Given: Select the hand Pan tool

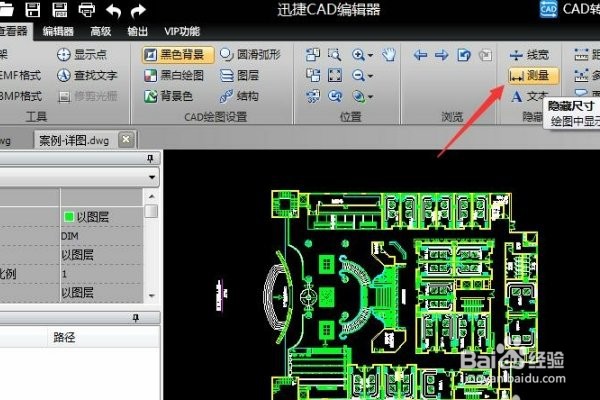Looking at the screenshot, I should [389, 55].
